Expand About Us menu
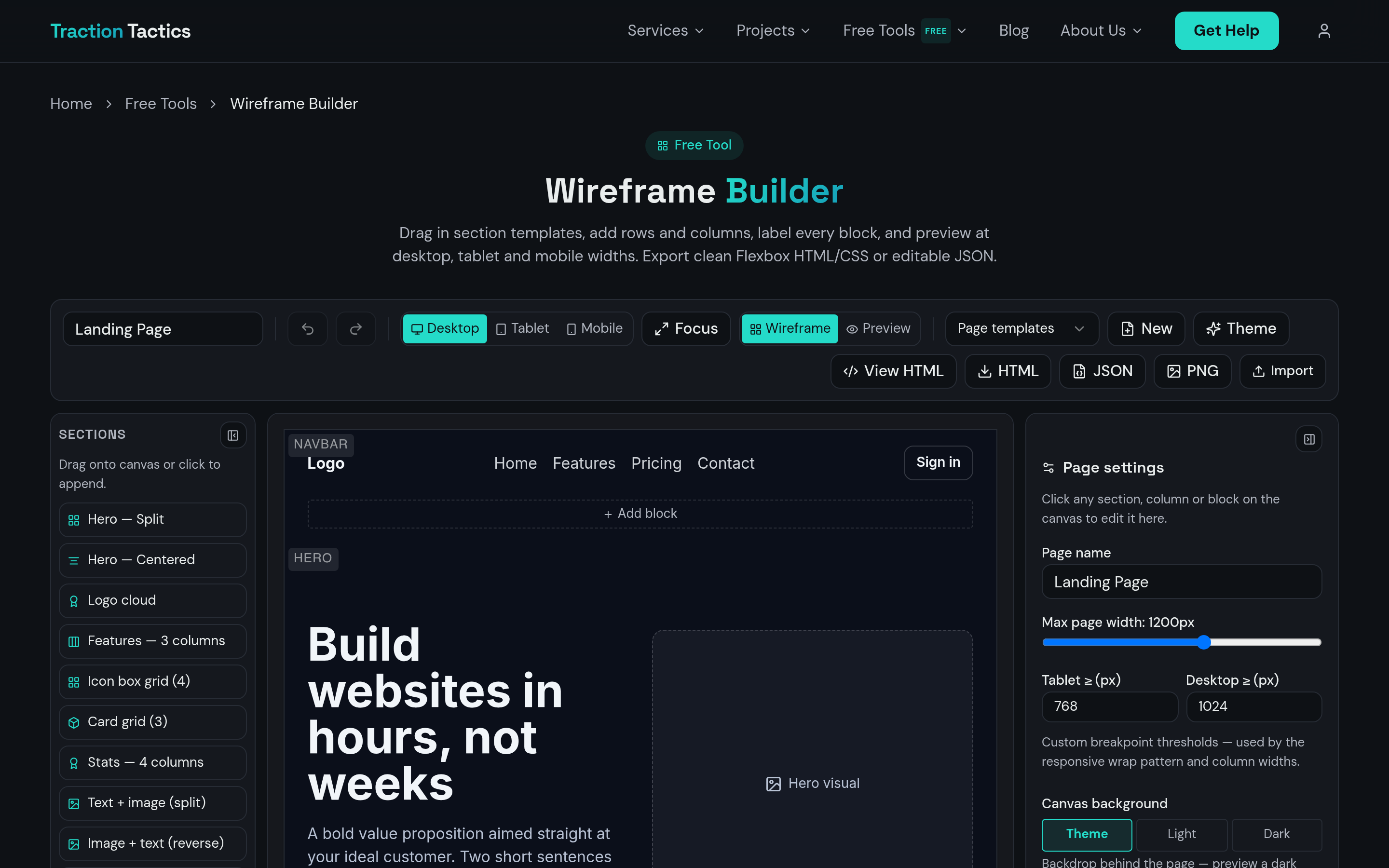Image resolution: width=1389 pixels, height=868 pixels. 1100,31
